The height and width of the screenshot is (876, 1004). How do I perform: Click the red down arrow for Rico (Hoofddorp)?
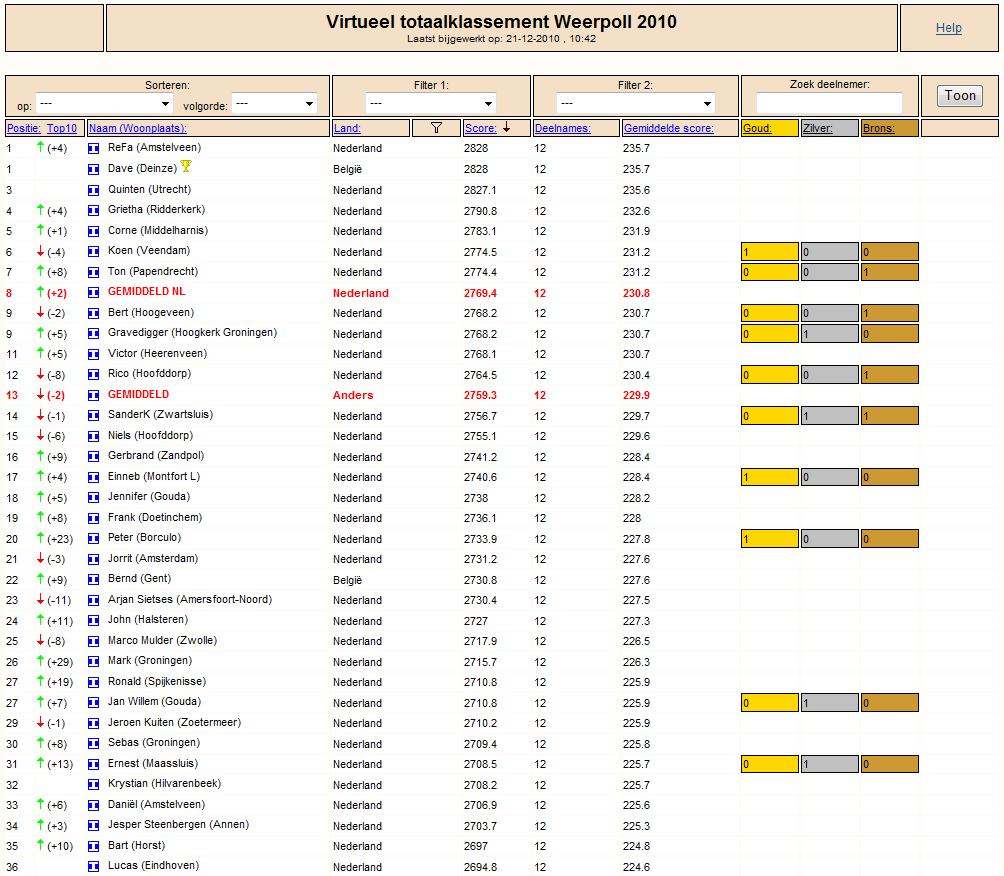40,375
